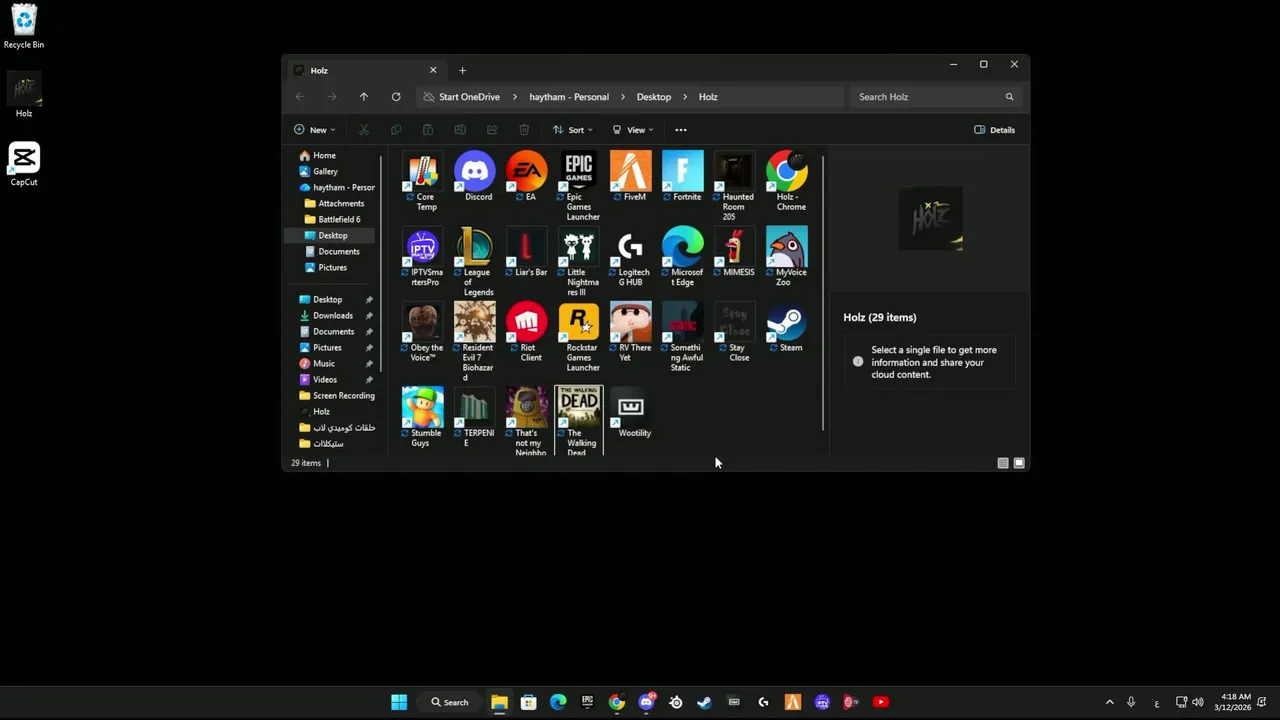Screen dimensions: 1280x720
Task: Select the FiveM shortcut in the folder
Action: pos(631,177)
